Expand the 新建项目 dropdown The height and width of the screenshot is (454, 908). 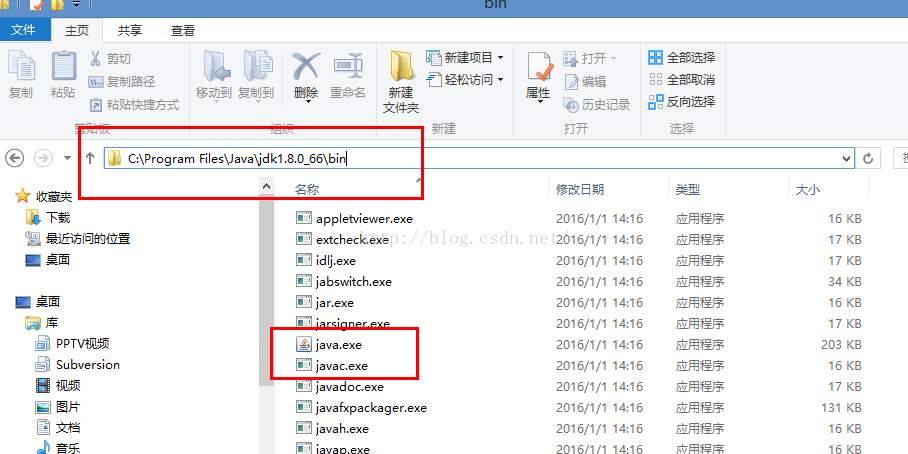pyautogui.click(x=465, y=57)
